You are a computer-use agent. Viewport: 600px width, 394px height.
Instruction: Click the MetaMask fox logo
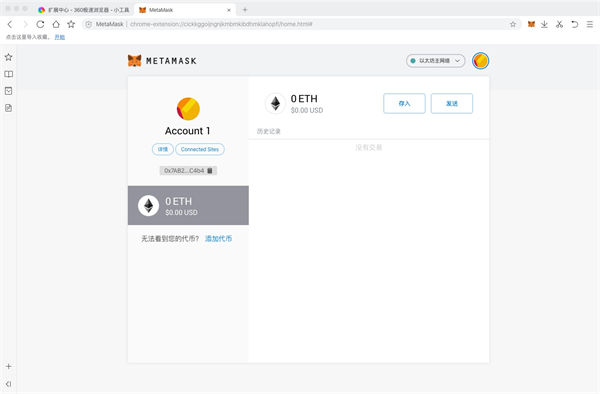(x=134, y=60)
